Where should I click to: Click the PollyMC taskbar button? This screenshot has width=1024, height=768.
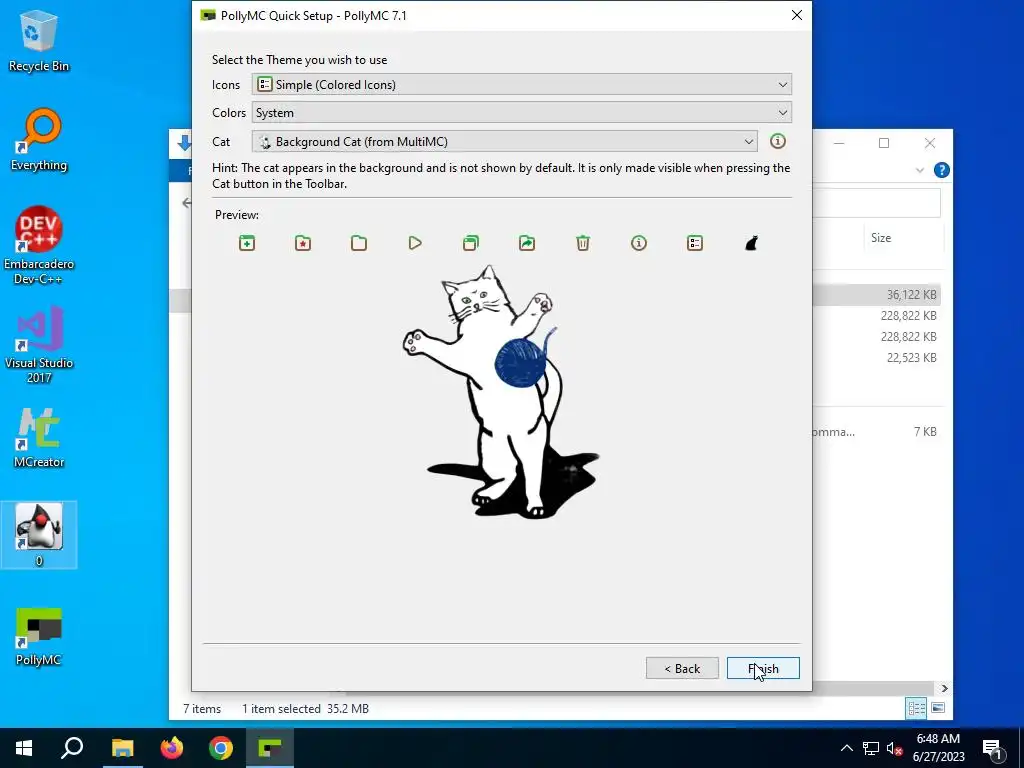pyautogui.click(x=270, y=748)
